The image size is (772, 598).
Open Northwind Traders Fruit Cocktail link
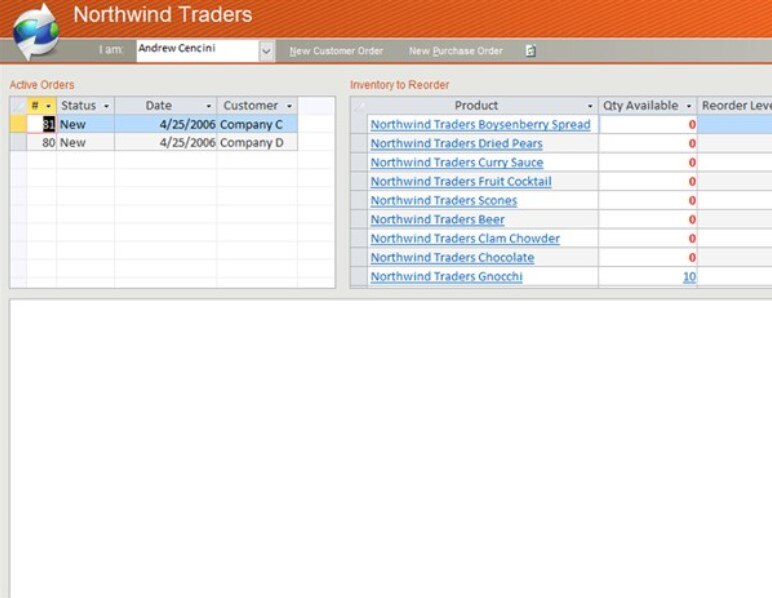coord(461,182)
